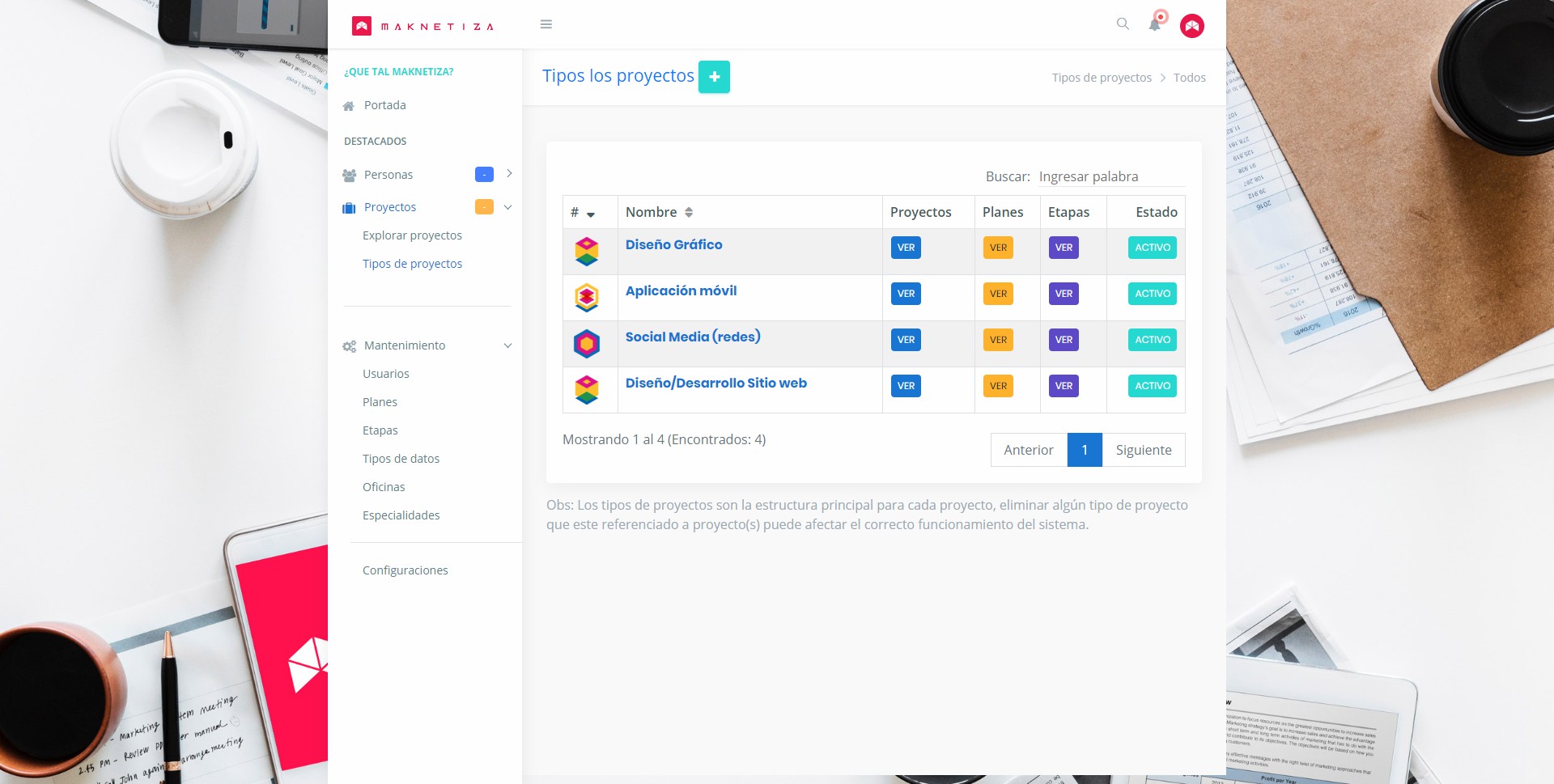View stages for Social Media (redes)
1554x784 pixels.
(x=1064, y=340)
